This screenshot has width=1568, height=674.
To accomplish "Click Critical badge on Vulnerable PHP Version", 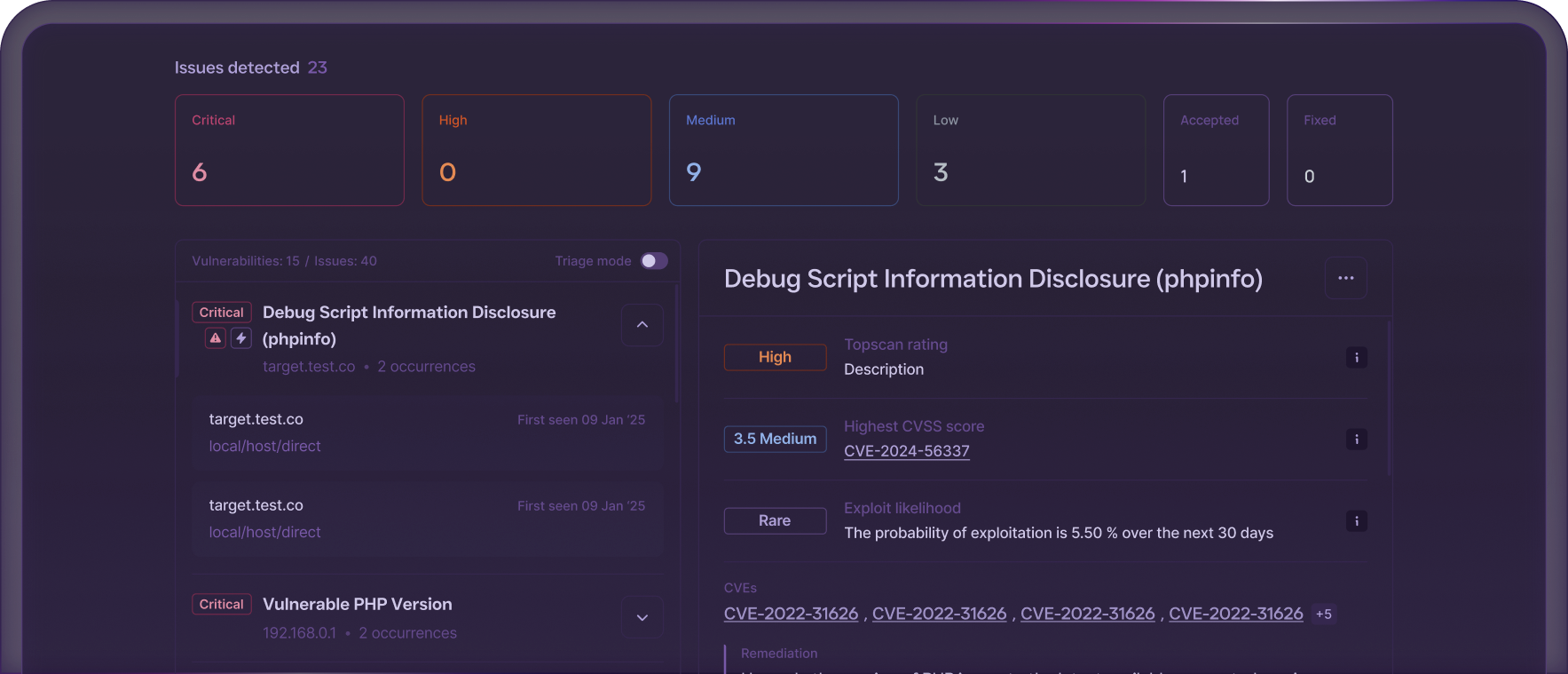I will (x=222, y=605).
